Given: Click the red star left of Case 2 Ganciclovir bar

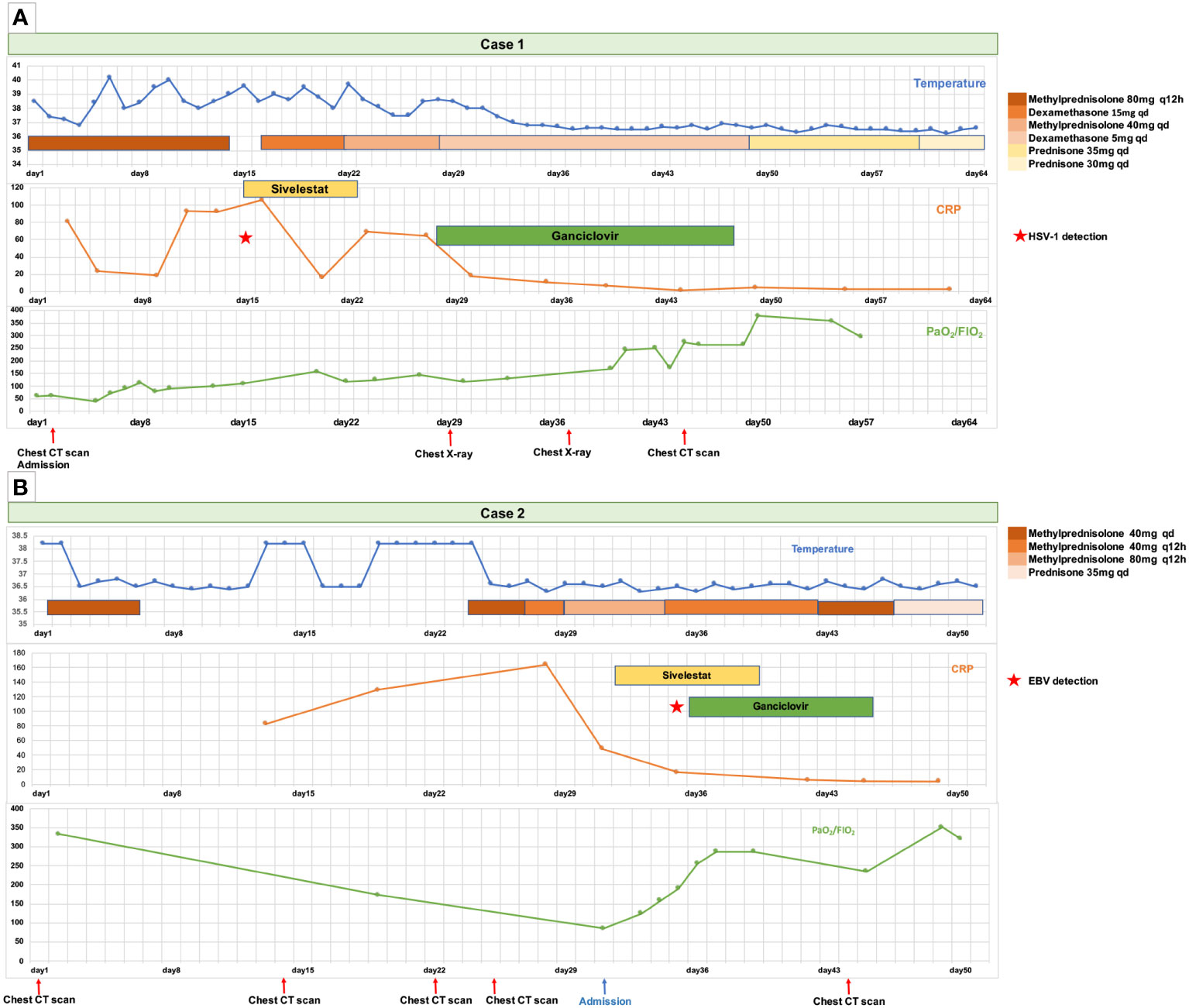Looking at the screenshot, I should point(677,707).
